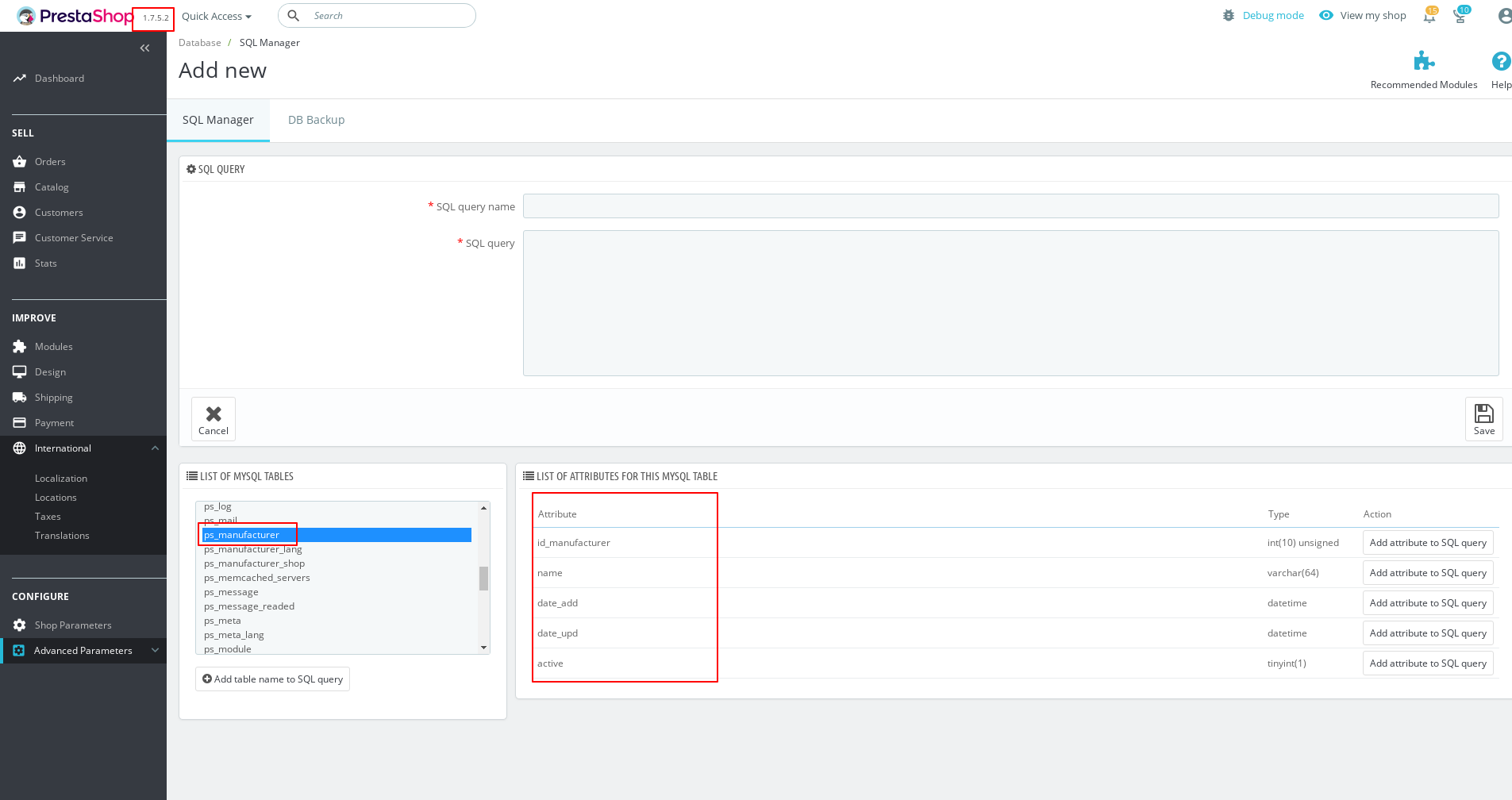Image resolution: width=1512 pixels, height=800 pixels.
Task: Click the Advanced Parameters icon
Action: pyautogui.click(x=19, y=651)
